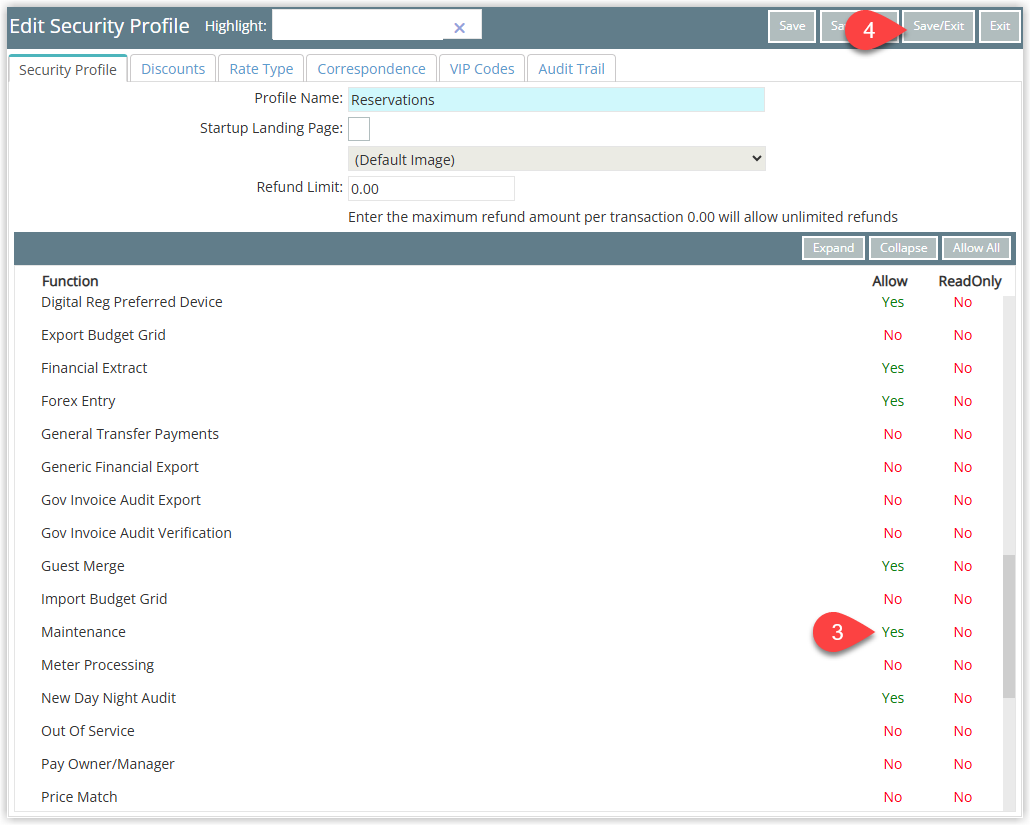Toggle Allow for Meter Processing
1031x826 pixels.
[892, 665]
